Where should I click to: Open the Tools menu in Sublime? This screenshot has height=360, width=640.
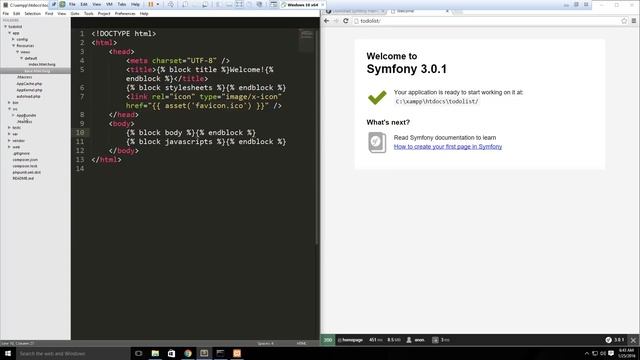(x=89, y=13)
